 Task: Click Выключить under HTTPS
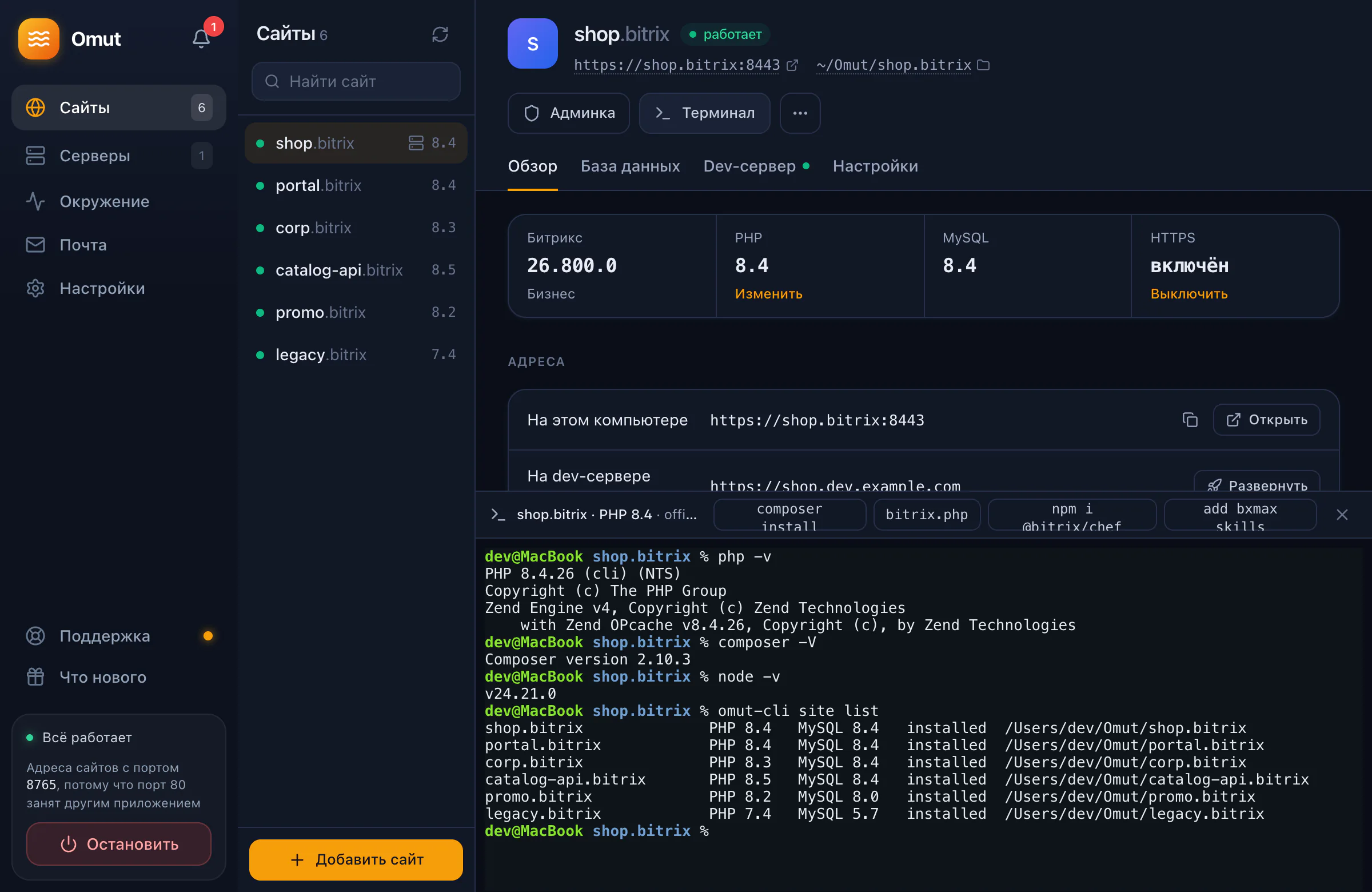click(x=1188, y=293)
